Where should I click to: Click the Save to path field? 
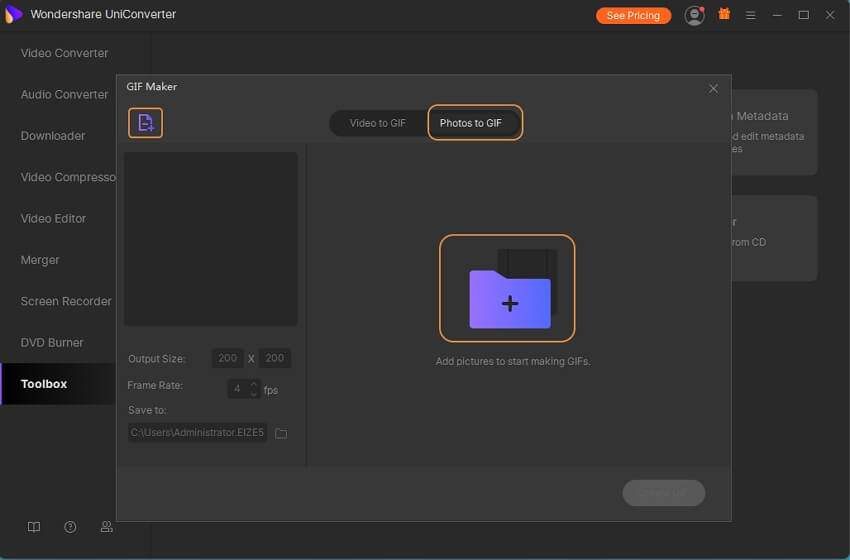pos(197,433)
